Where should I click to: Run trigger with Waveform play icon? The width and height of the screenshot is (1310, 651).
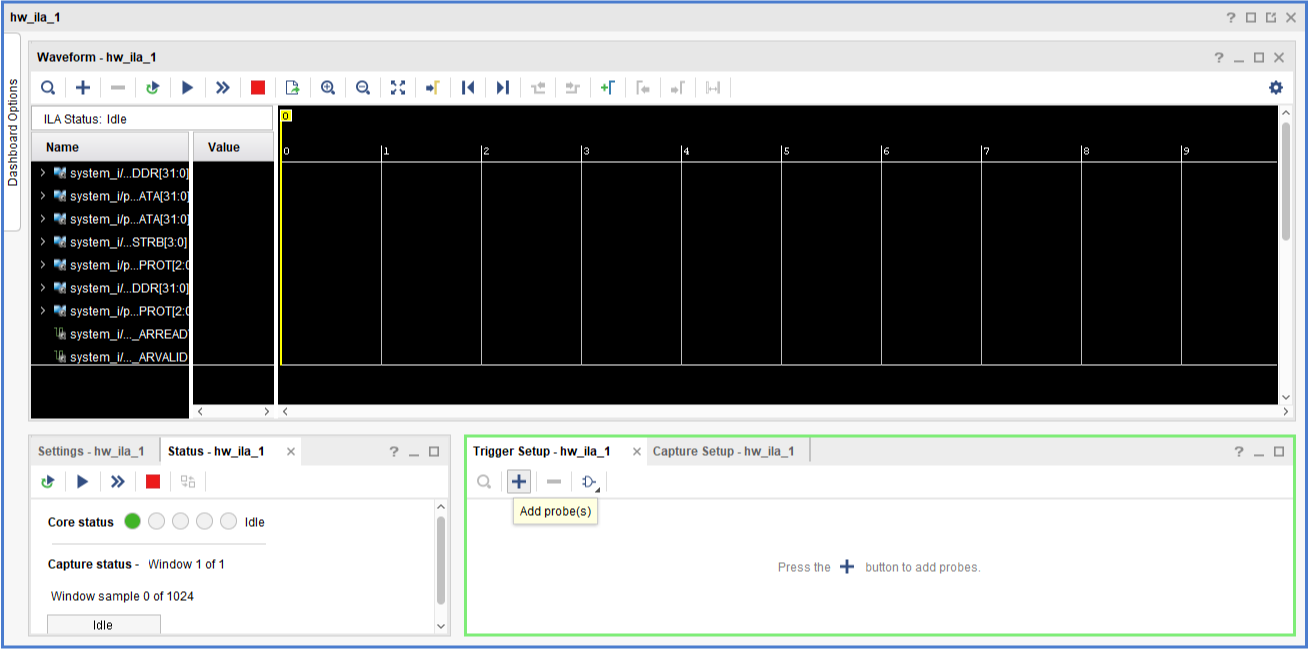(x=187, y=88)
